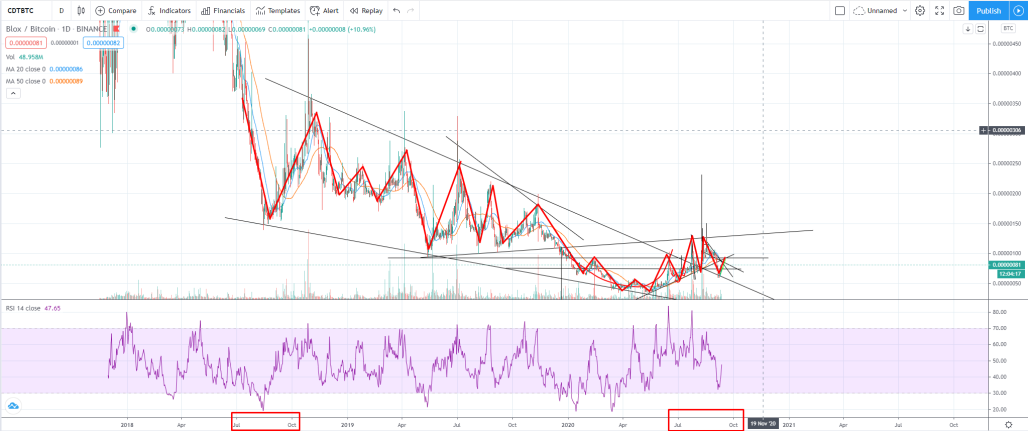Click the TradingView cloud logo icon
1028x431 pixels.
[x=13, y=406]
